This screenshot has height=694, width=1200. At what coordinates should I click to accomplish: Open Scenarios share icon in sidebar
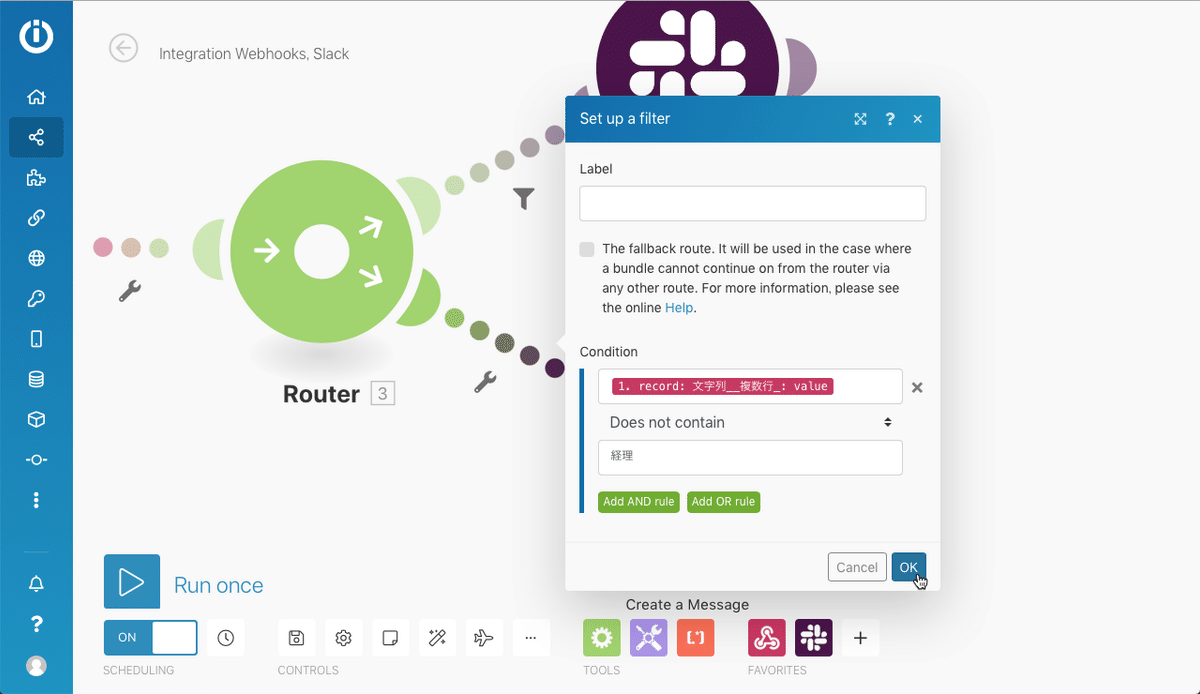(36, 137)
